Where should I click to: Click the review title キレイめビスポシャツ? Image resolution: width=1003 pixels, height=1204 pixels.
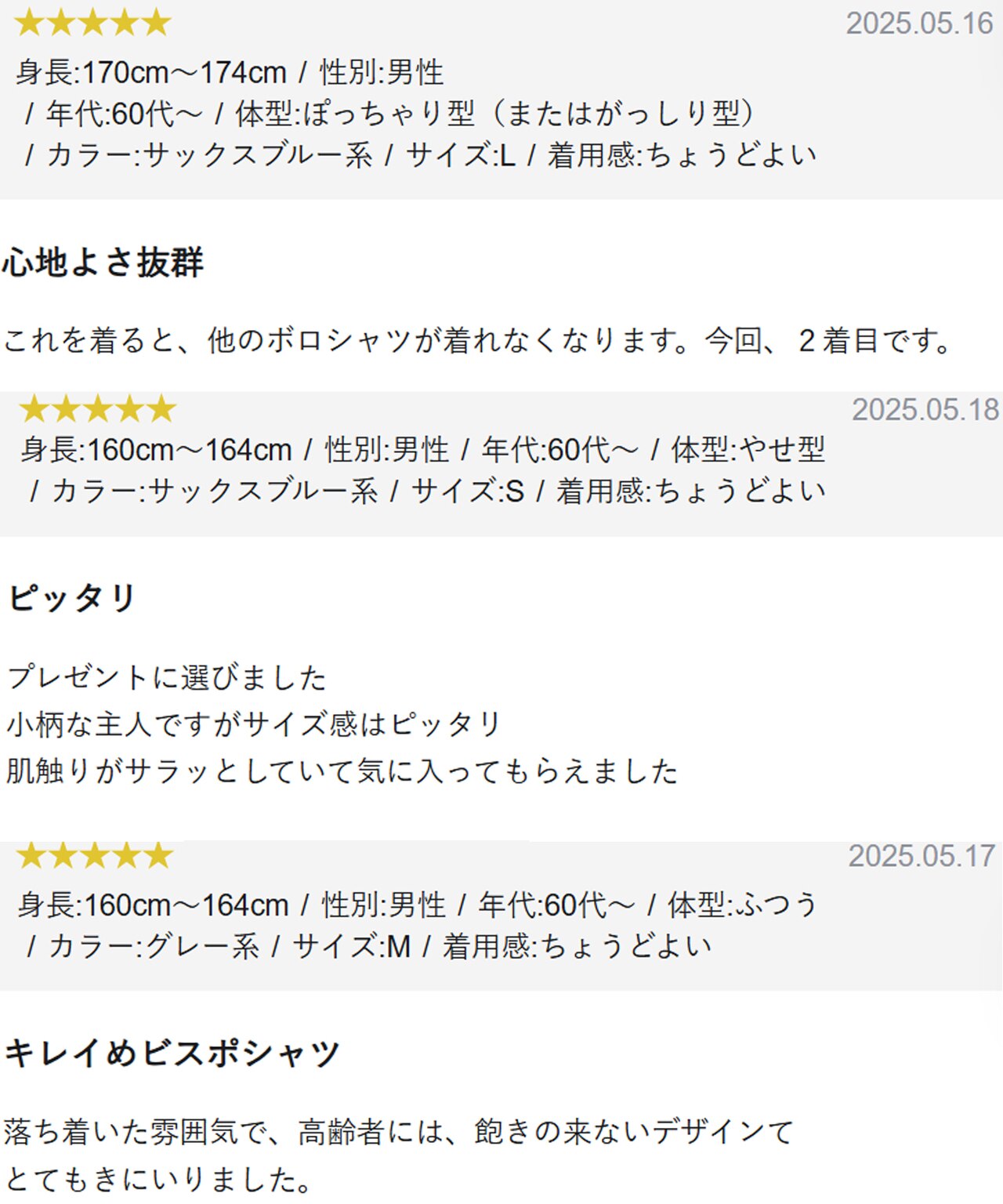click(172, 1053)
